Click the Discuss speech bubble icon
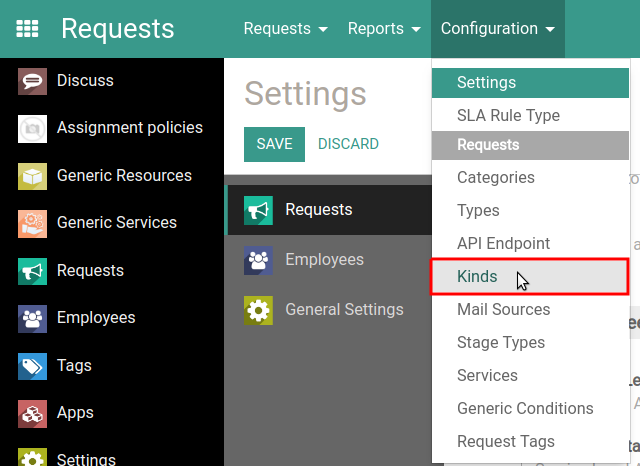Screen dimensions: 640x466 pyautogui.click(x=32, y=81)
